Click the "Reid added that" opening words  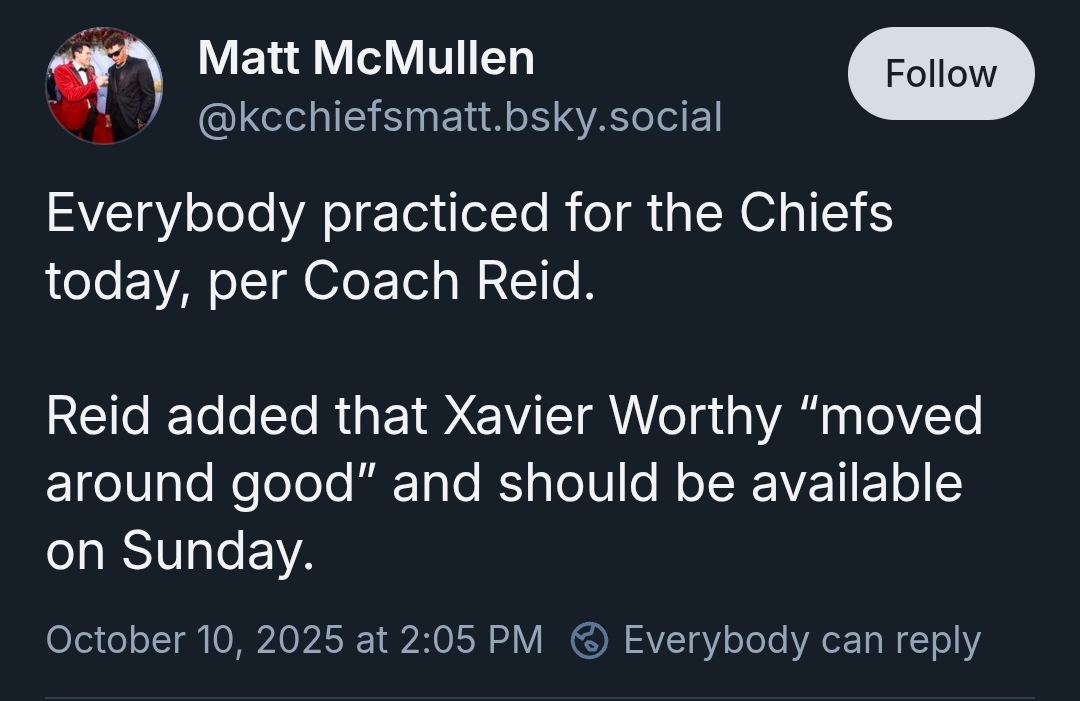point(237,416)
